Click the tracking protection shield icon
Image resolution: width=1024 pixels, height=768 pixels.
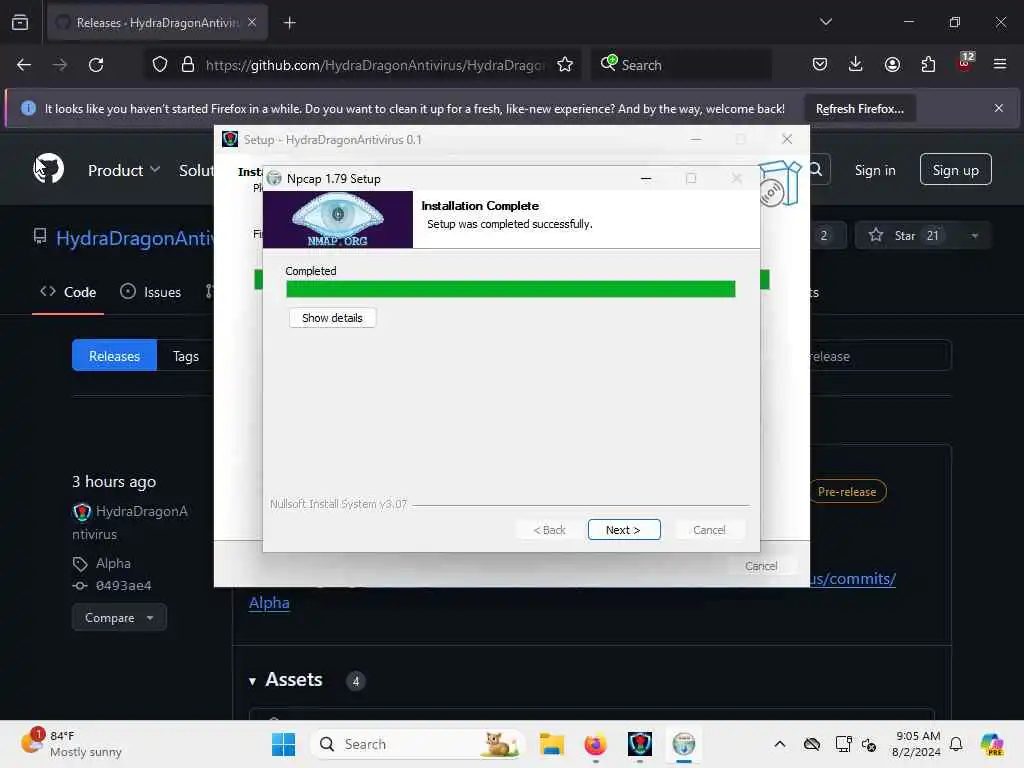click(x=160, y=65)
